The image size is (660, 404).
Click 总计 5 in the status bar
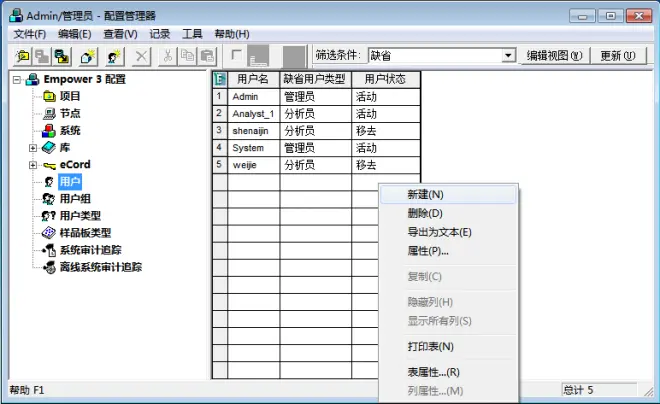[599, 390]
